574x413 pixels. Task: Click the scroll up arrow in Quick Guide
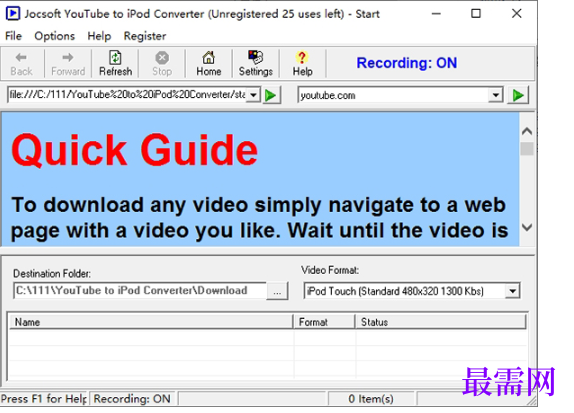coord(527,131)
